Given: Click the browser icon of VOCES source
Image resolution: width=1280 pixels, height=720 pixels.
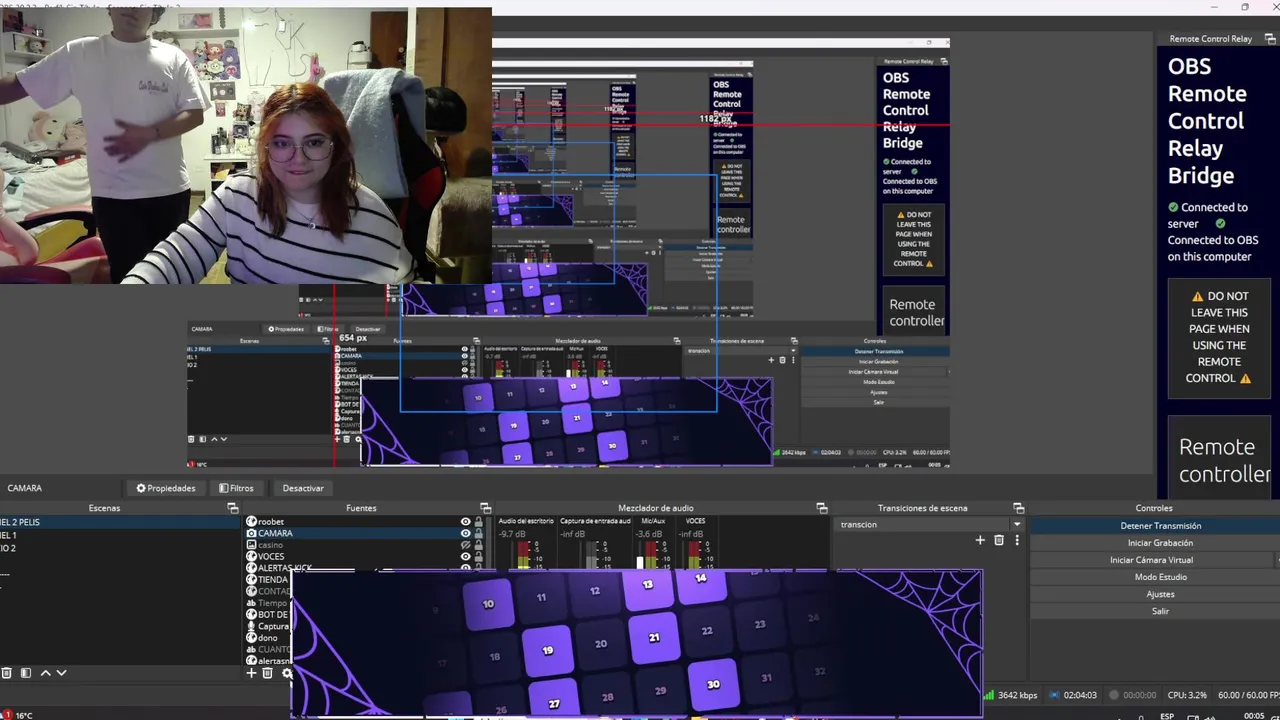Looking at the screenshot, I should tap(251, 556).
